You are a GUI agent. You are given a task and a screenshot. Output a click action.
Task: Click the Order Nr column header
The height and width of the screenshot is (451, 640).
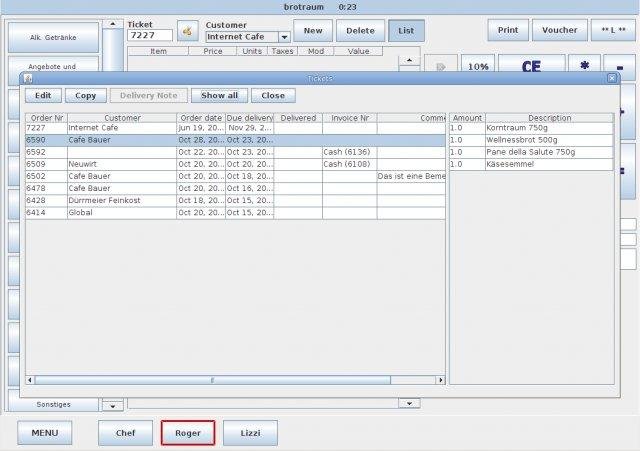tap(47, 118)
